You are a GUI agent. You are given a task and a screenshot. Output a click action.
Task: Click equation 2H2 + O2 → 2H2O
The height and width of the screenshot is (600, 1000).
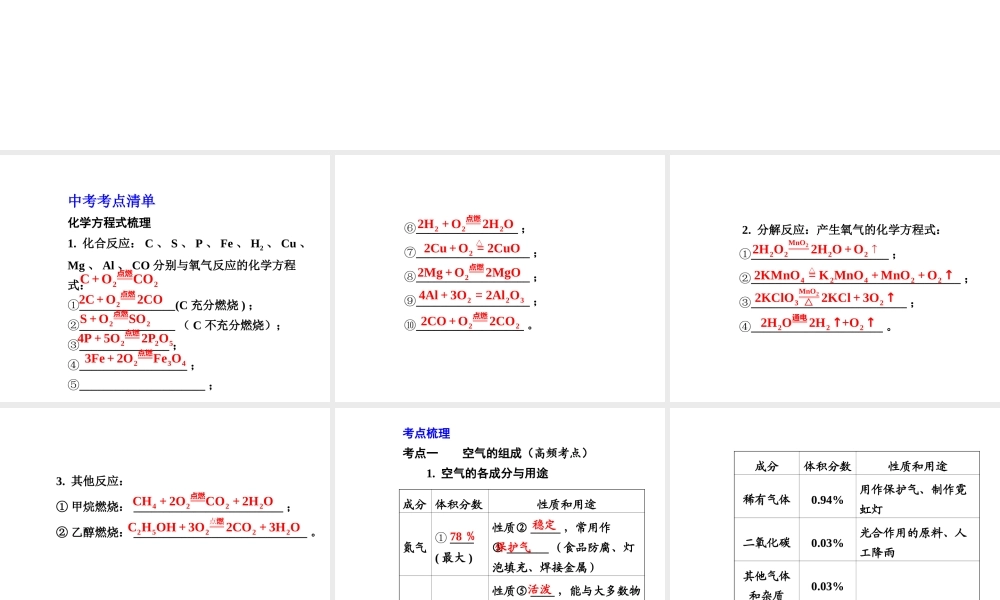(x=466, y=224)
